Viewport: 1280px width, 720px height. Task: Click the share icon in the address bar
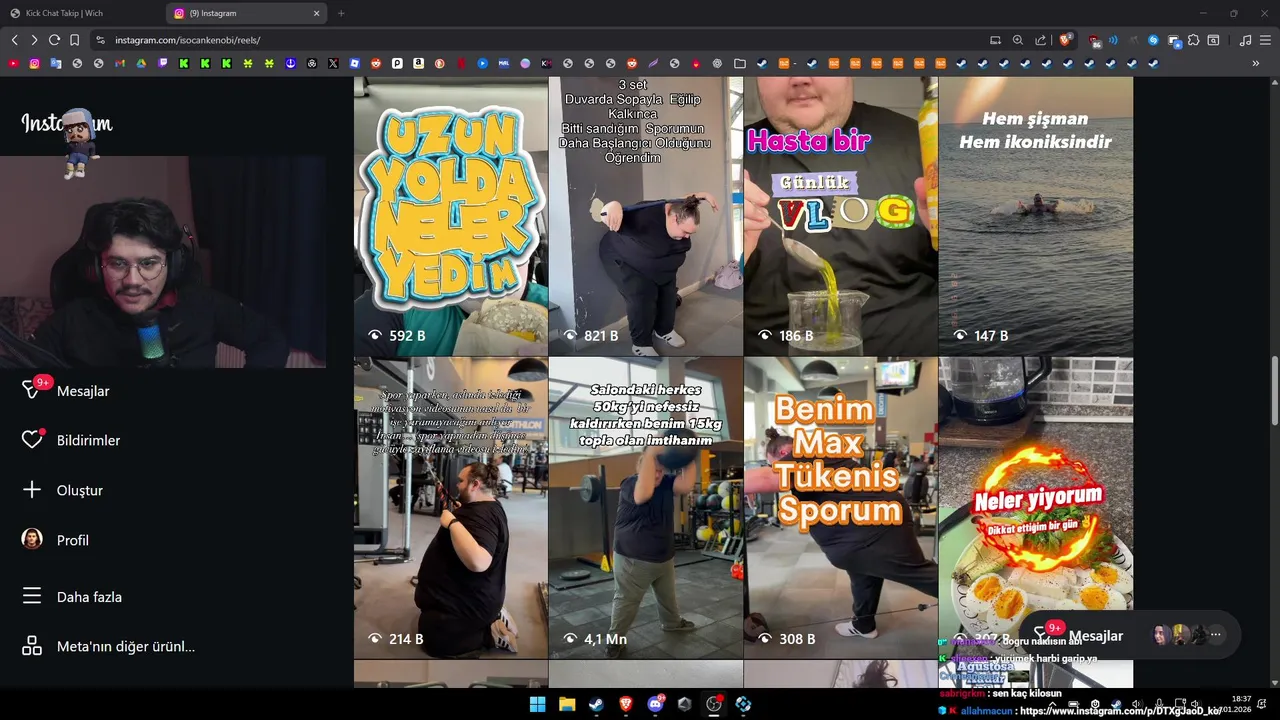tap(1041, 40)
